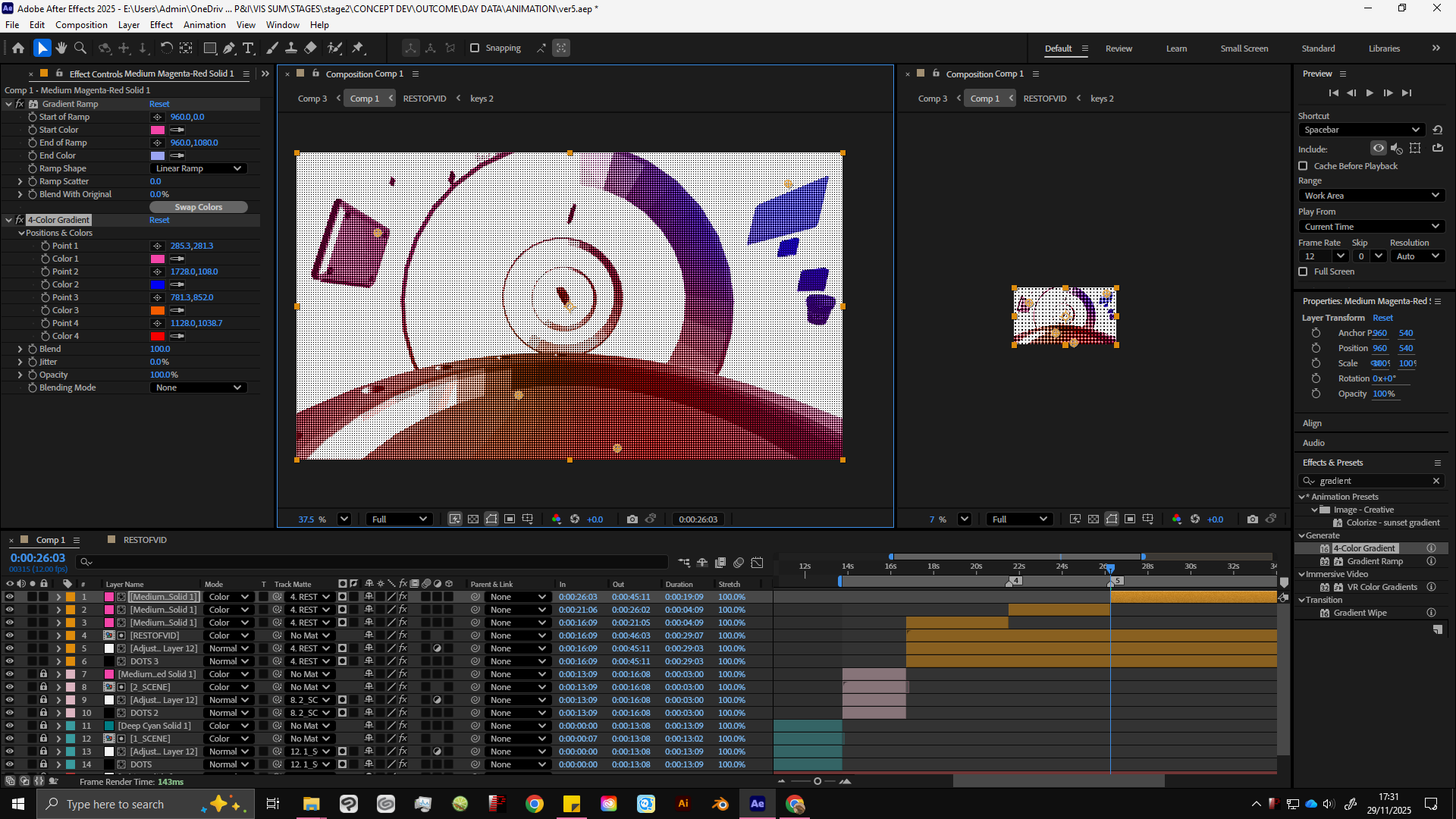Hide the DOTS 3 layer
The width and height of the screenshot is (1456, 819).
click(9, 661)
